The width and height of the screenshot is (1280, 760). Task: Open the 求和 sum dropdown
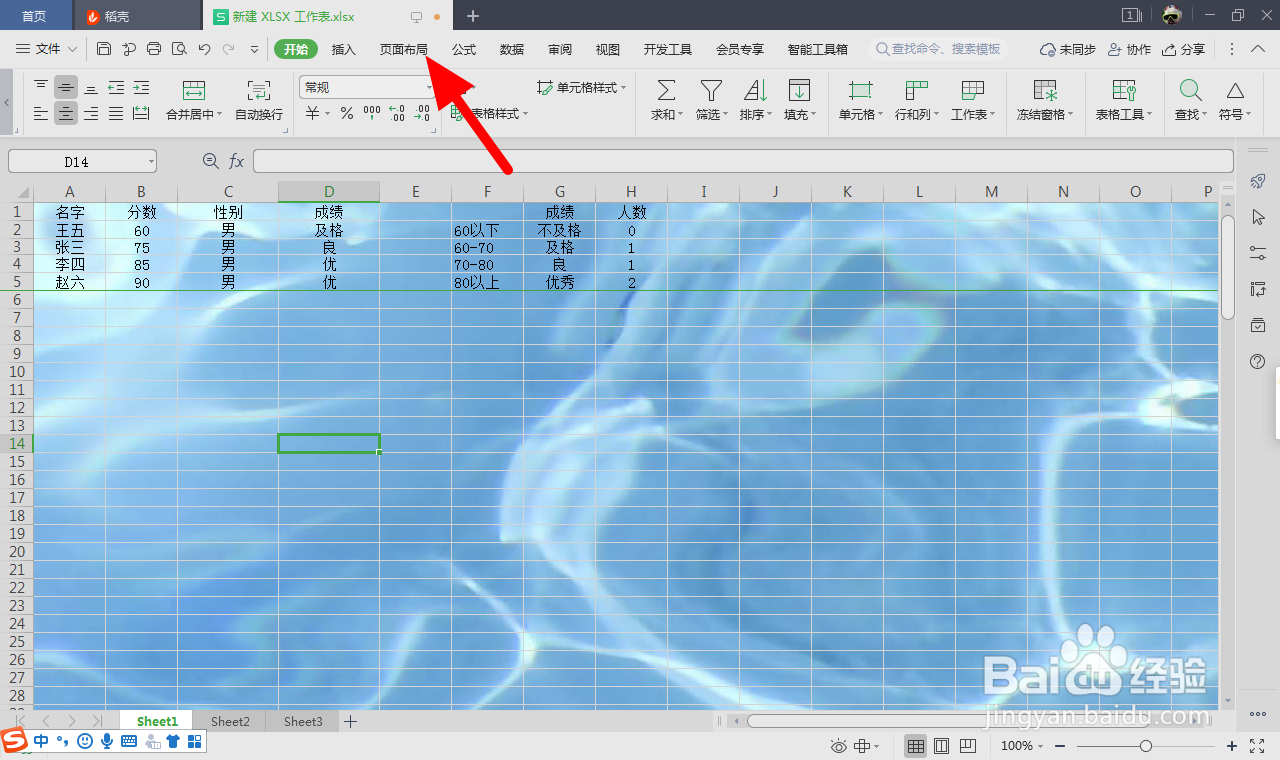[x=667, y=115]
